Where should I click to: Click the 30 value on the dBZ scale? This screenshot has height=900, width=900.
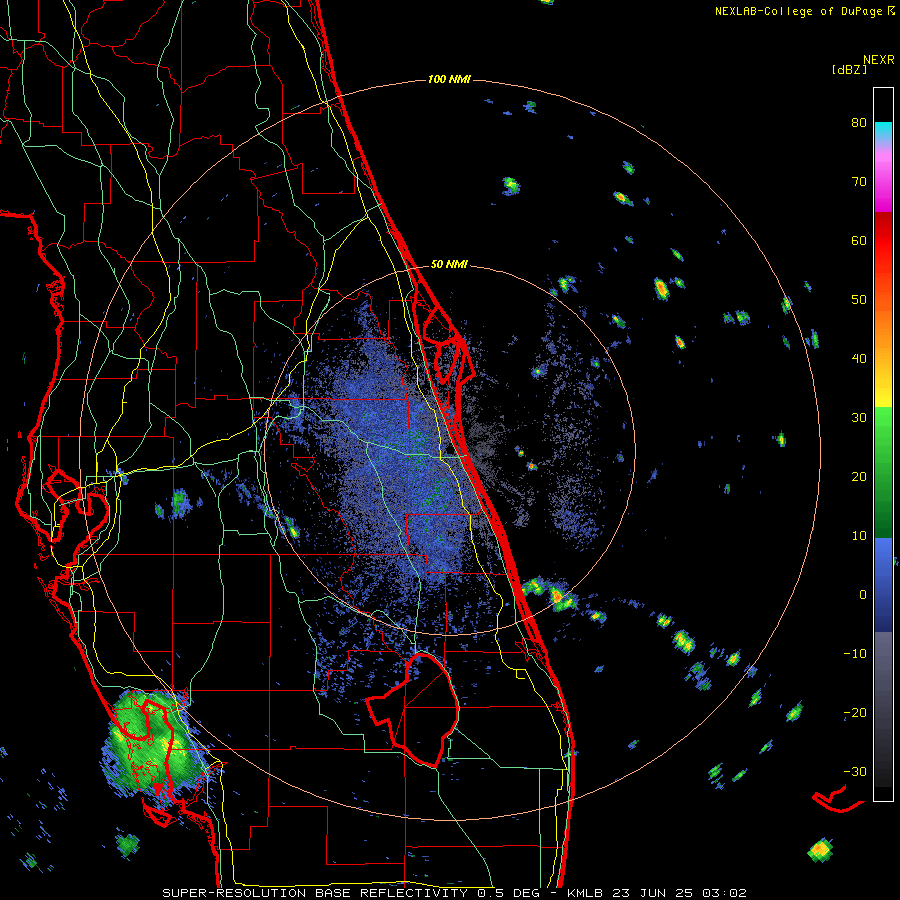(859, 418)
